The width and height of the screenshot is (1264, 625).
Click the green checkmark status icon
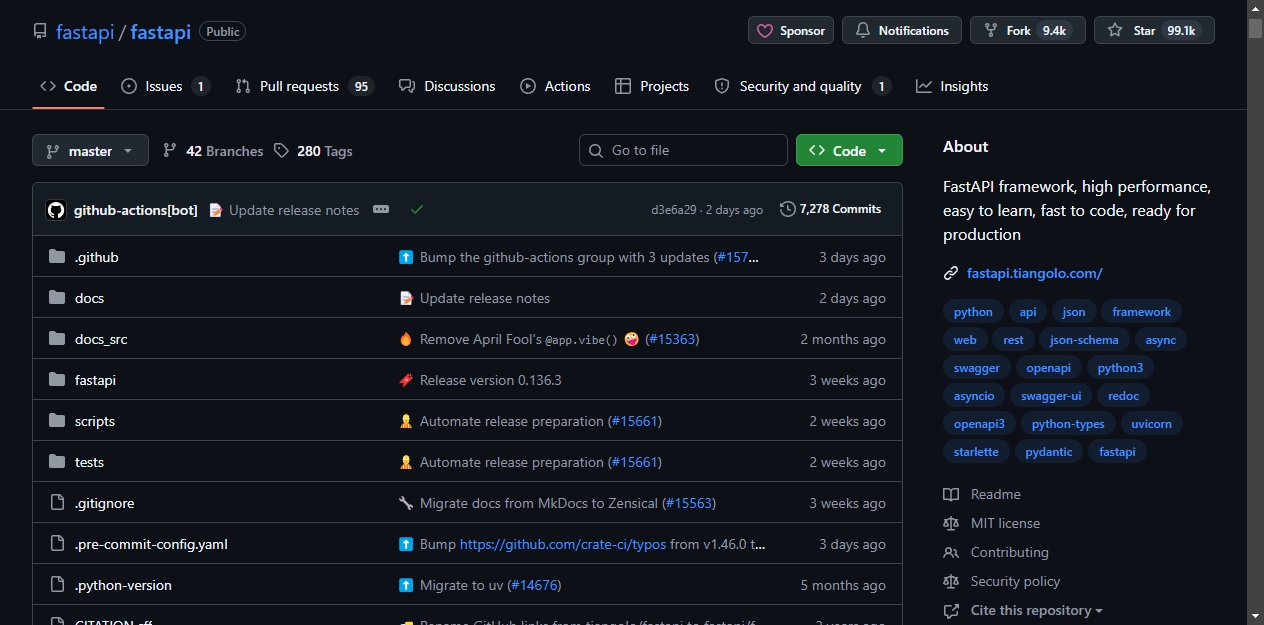pos(417,209)
